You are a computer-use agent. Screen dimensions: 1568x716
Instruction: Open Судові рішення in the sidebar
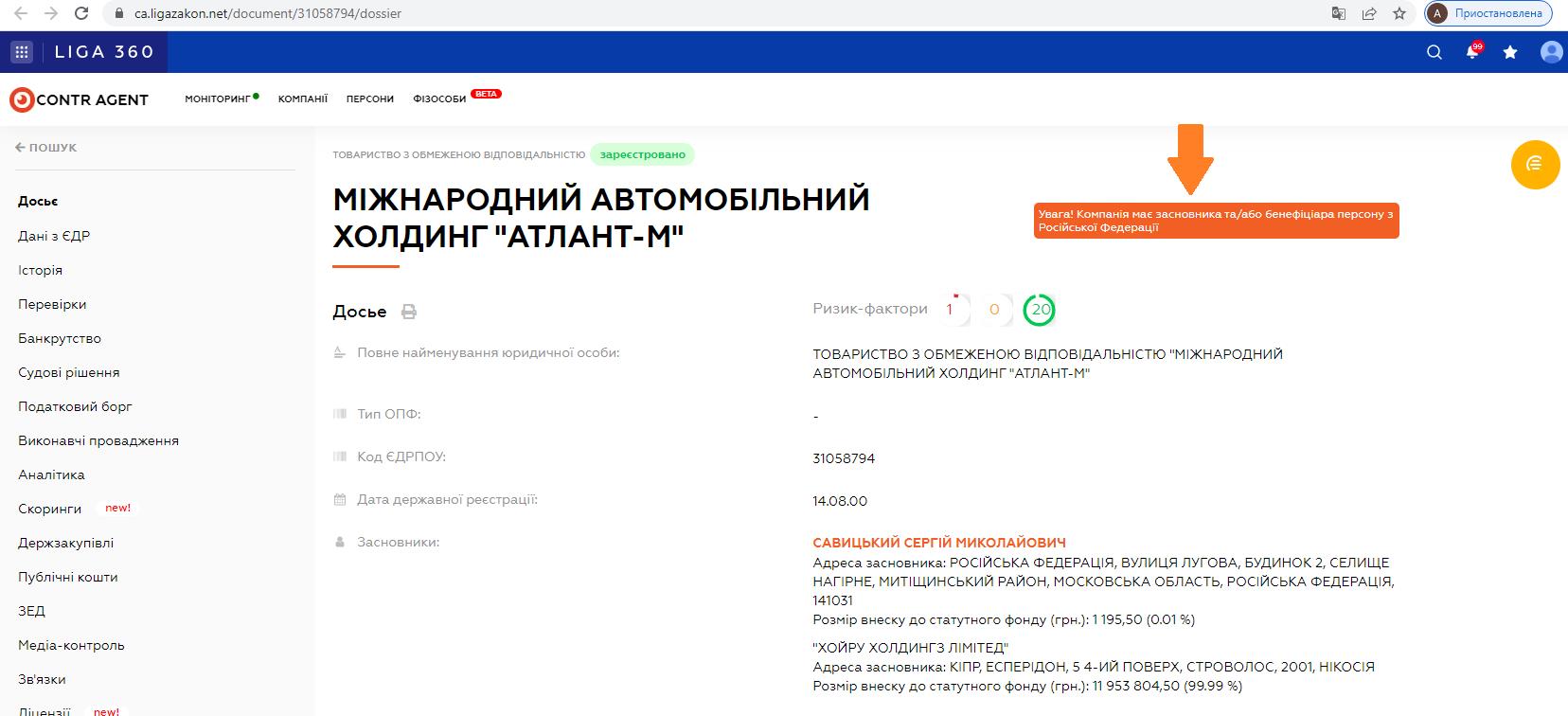click(x=69, y=372)
